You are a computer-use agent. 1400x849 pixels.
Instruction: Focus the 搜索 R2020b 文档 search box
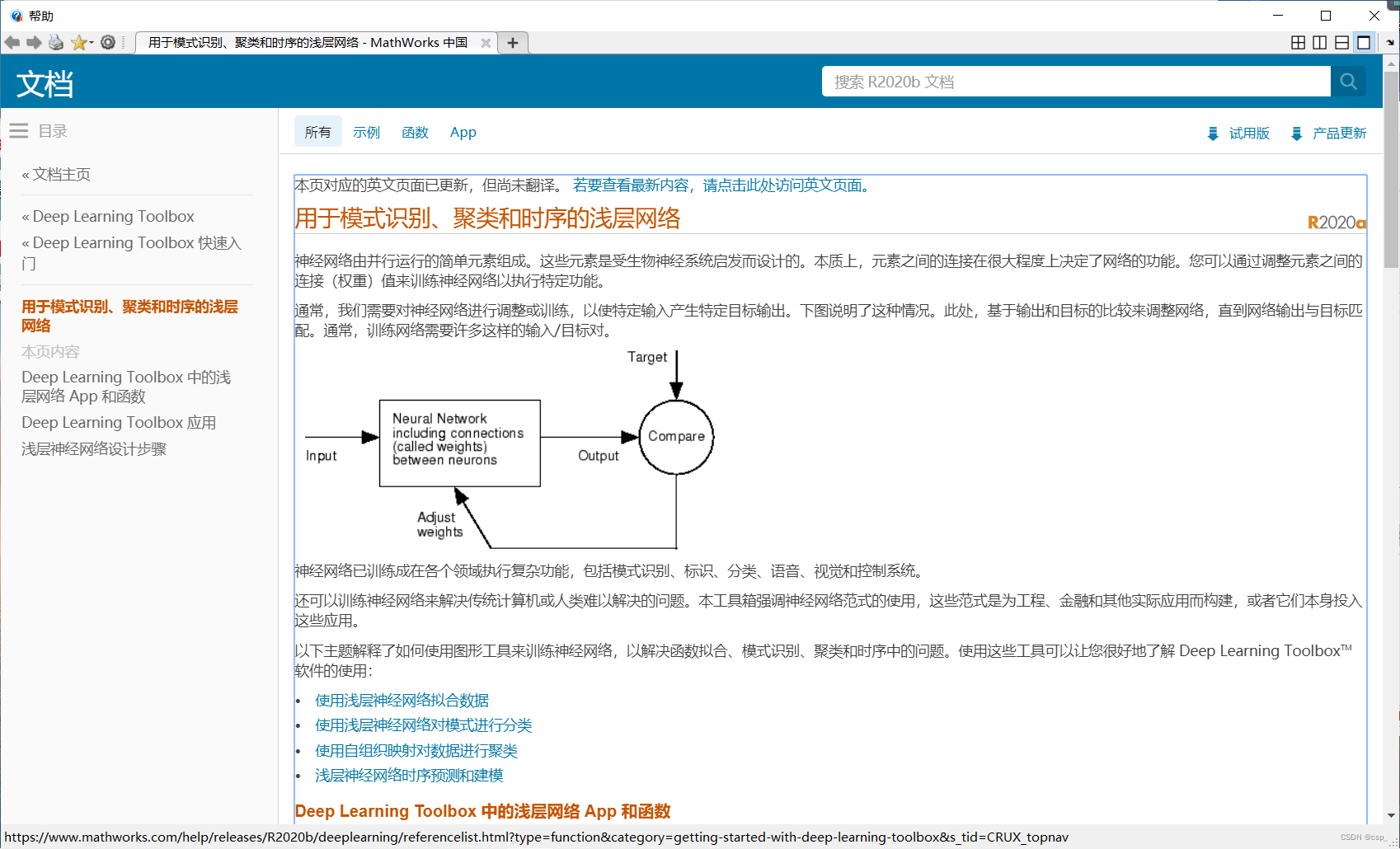click(1076, 82)
